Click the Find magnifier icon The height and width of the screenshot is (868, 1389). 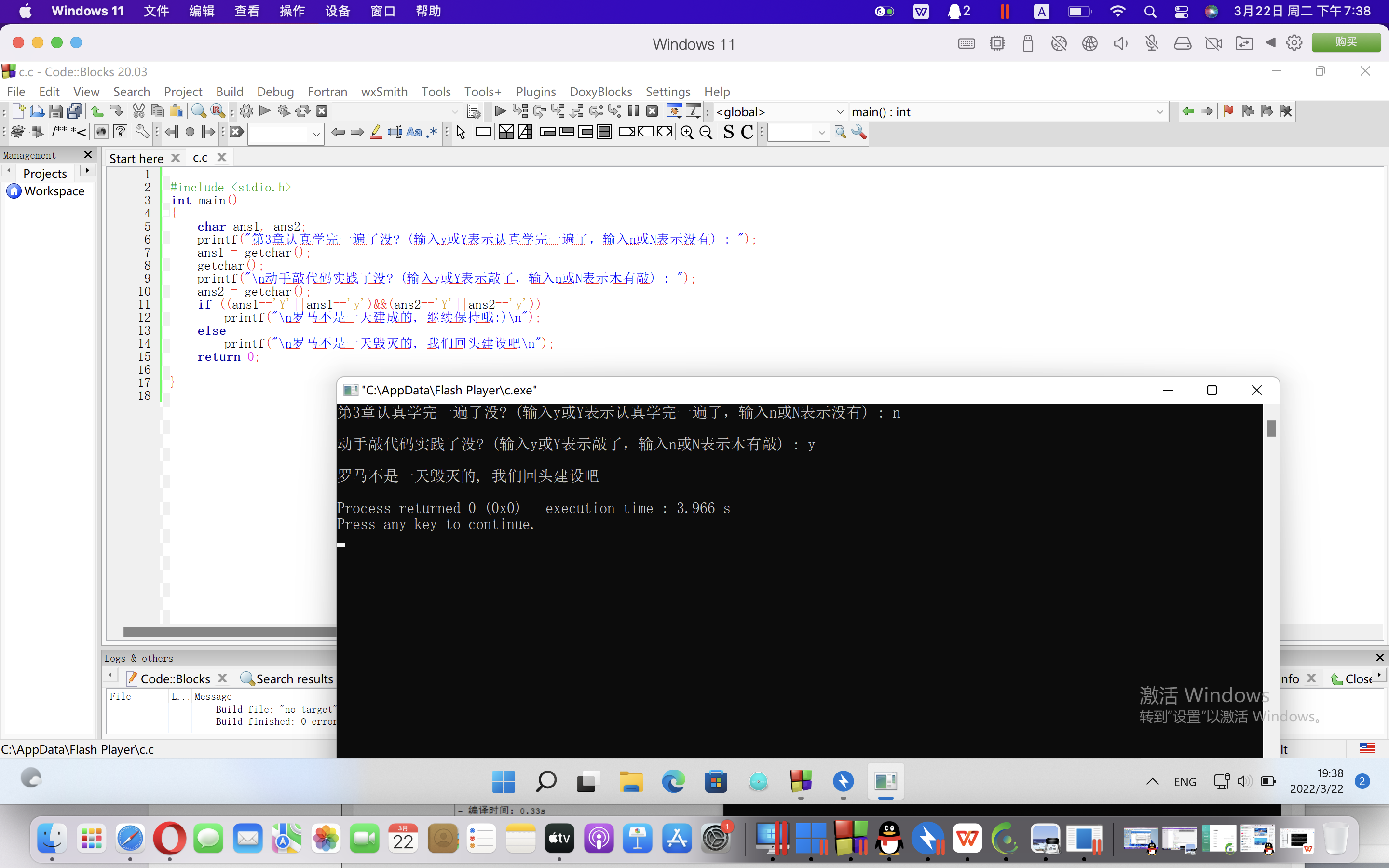pos(199,111)
